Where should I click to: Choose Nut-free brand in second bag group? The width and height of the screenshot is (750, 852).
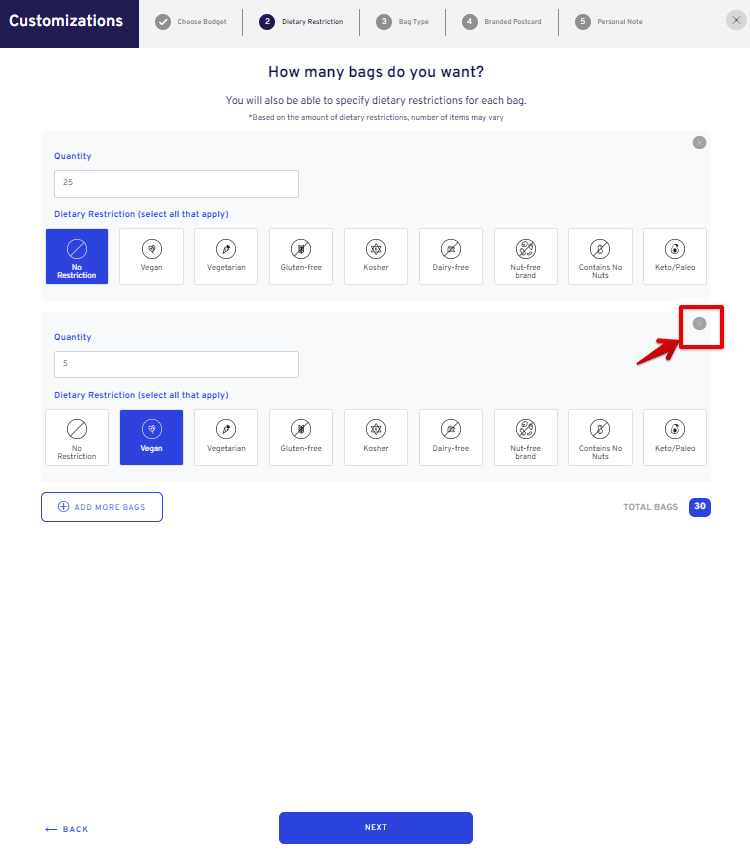coord(526,437)
